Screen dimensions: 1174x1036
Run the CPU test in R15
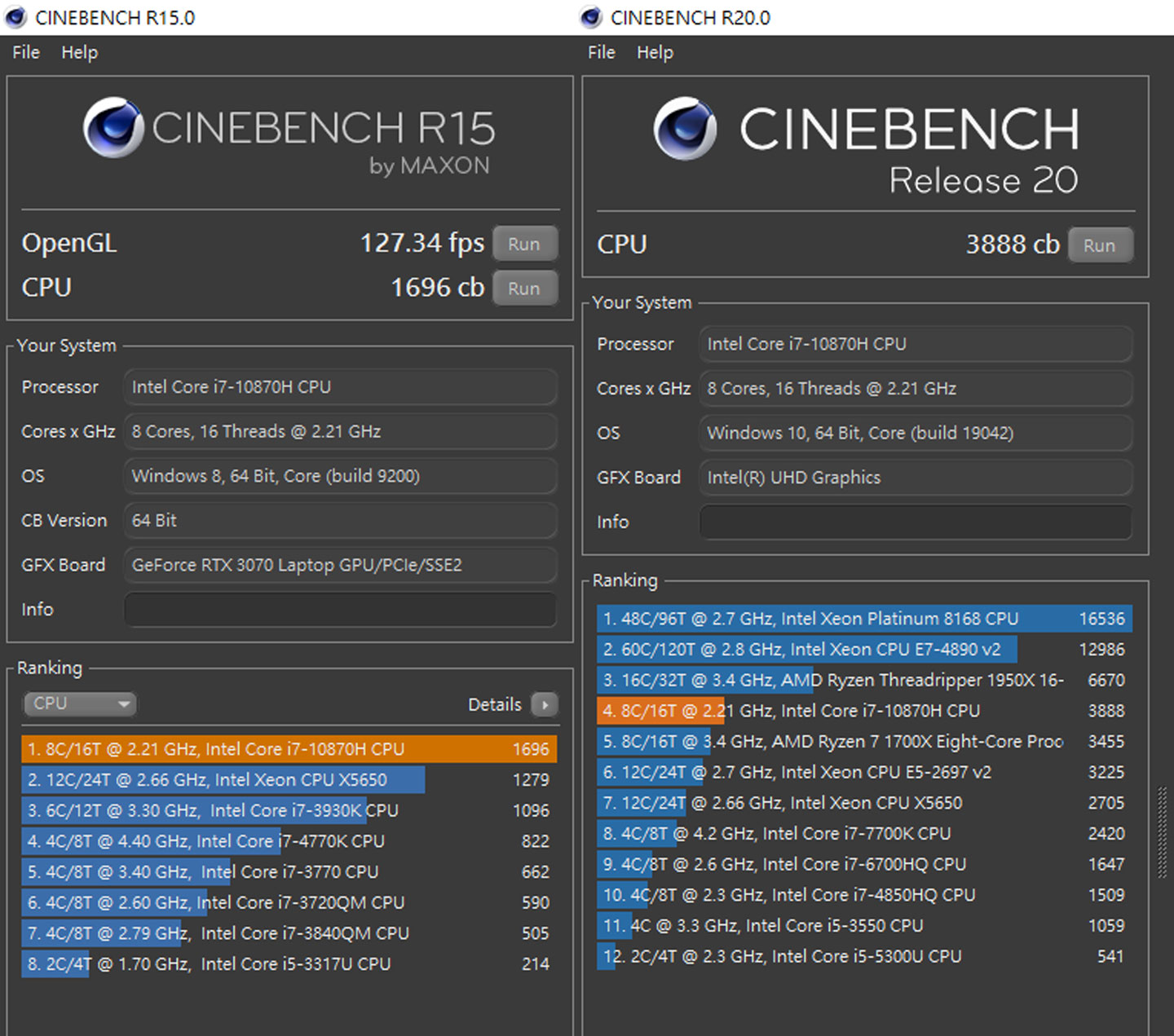pyautogui.click(x=524, y=289)
